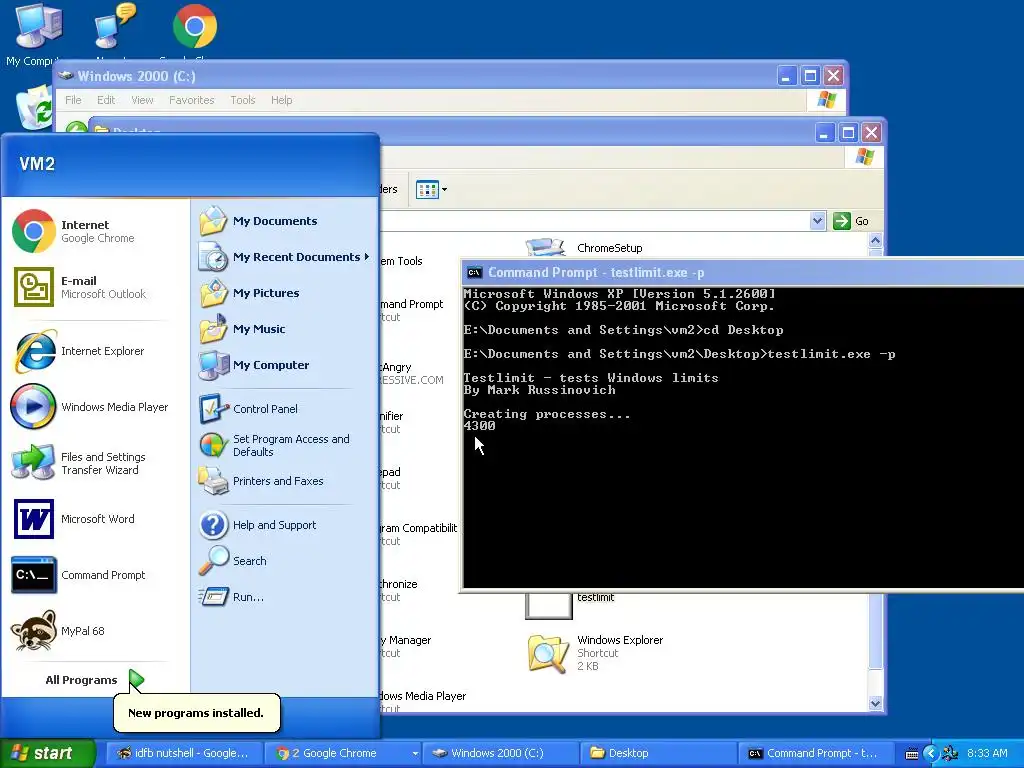Show hidden tray icons arrow
1024x768 pixels.
(930, 754)
